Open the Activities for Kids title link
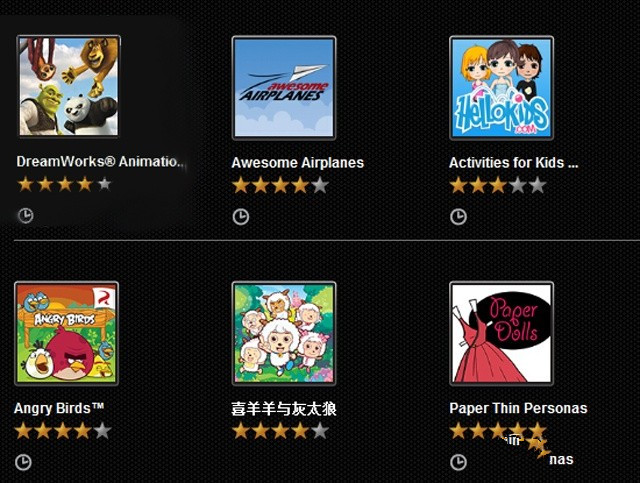Screen dimensions: 640x483 click(513, 163)
